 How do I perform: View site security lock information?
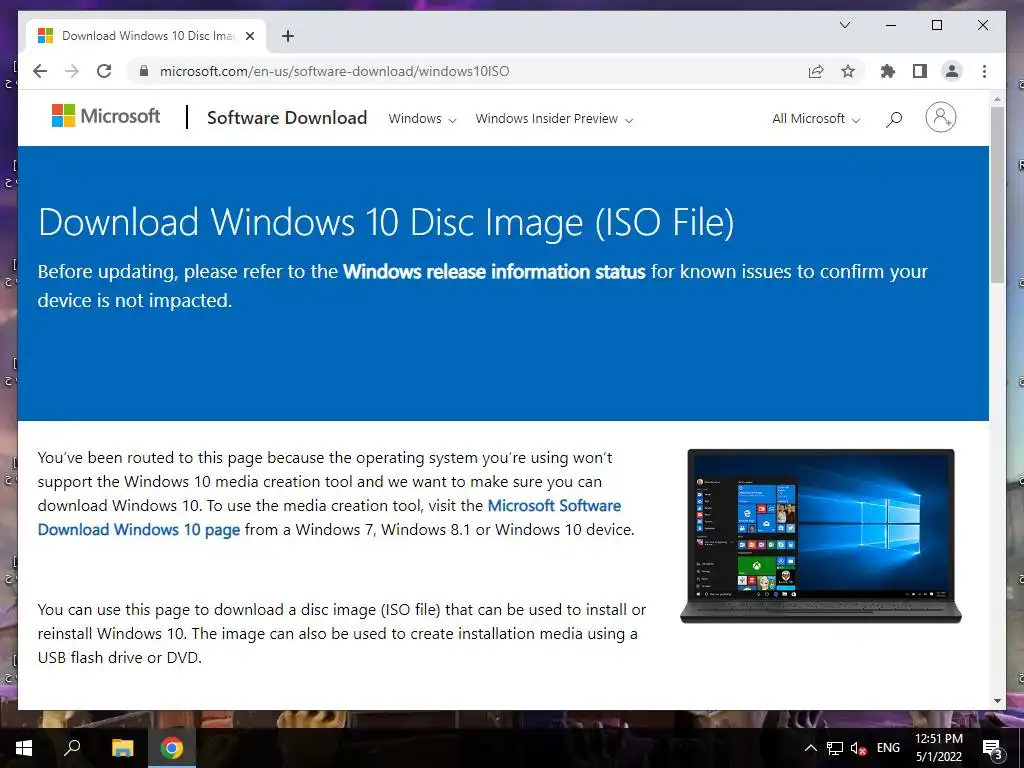click(x=144, y=71)
